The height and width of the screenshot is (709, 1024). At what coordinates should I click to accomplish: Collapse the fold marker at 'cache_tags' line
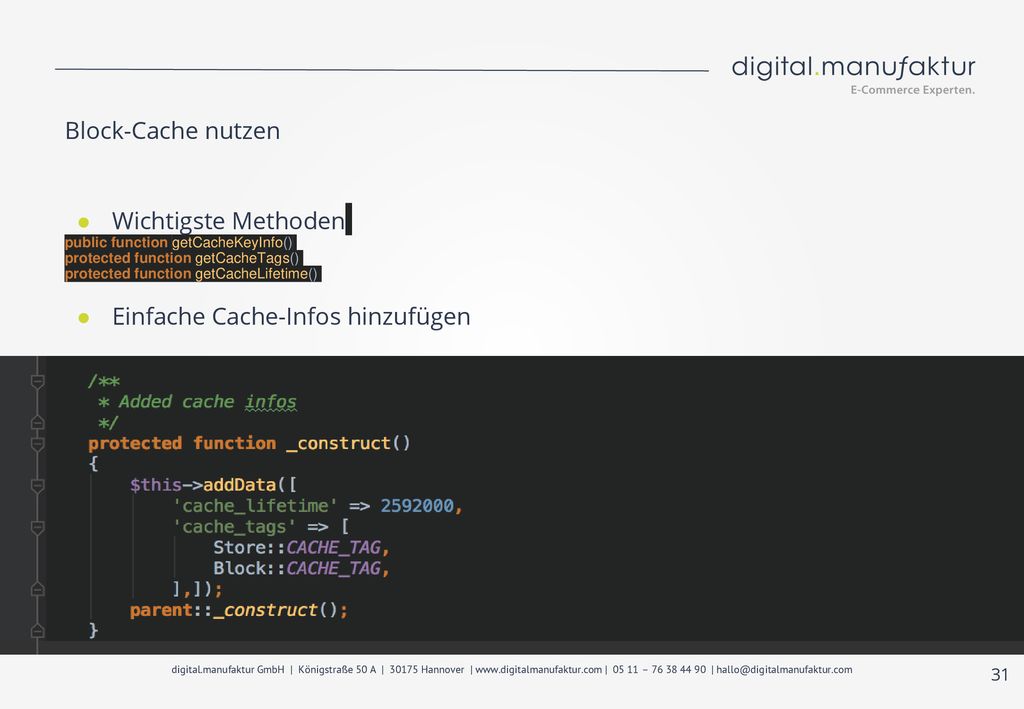38,528
